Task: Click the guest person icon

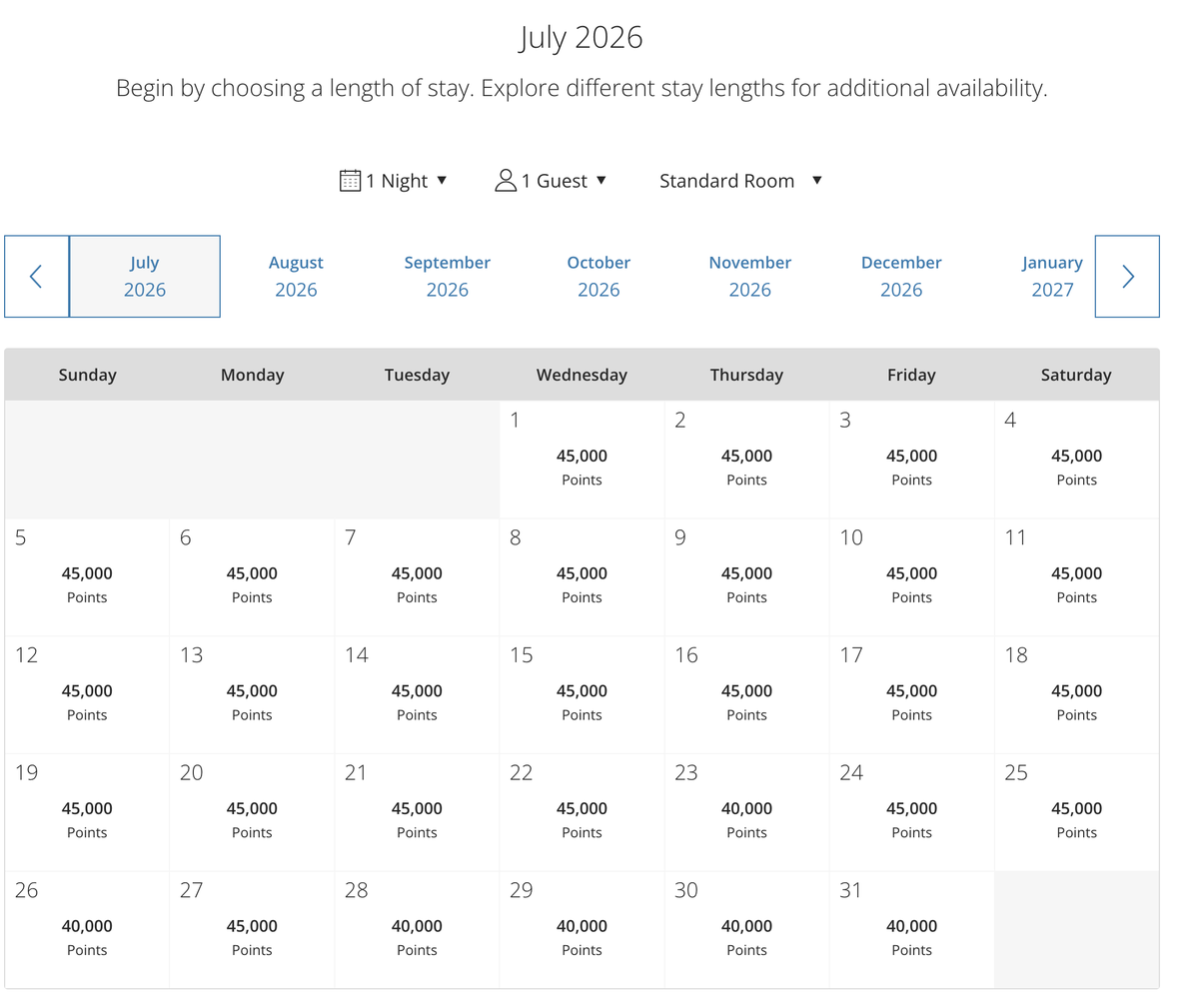Action: 506,181
